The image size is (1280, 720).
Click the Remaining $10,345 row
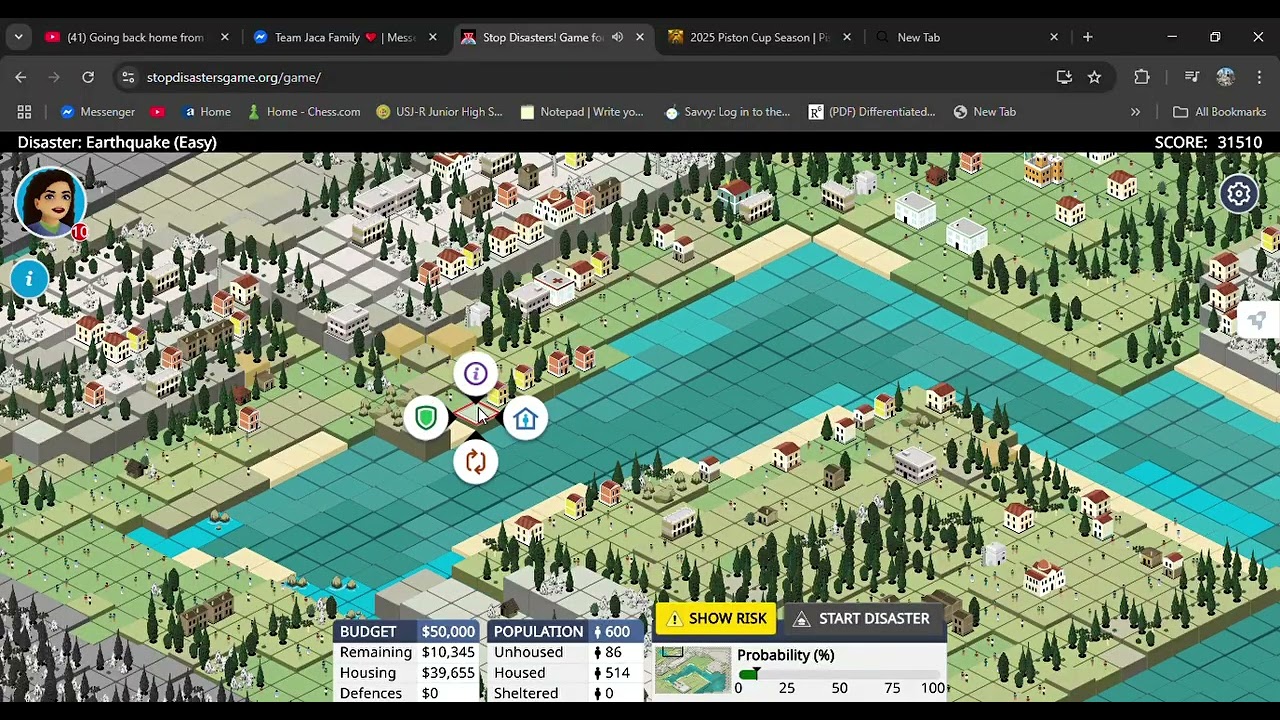[x=407, y=652]
